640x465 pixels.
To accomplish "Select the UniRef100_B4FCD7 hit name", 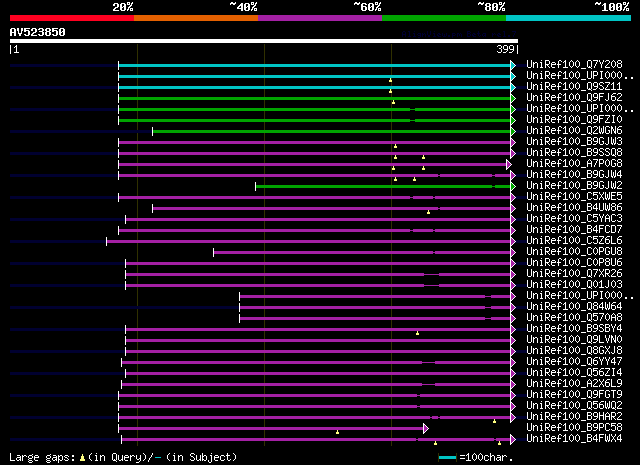I will point(574,230).
